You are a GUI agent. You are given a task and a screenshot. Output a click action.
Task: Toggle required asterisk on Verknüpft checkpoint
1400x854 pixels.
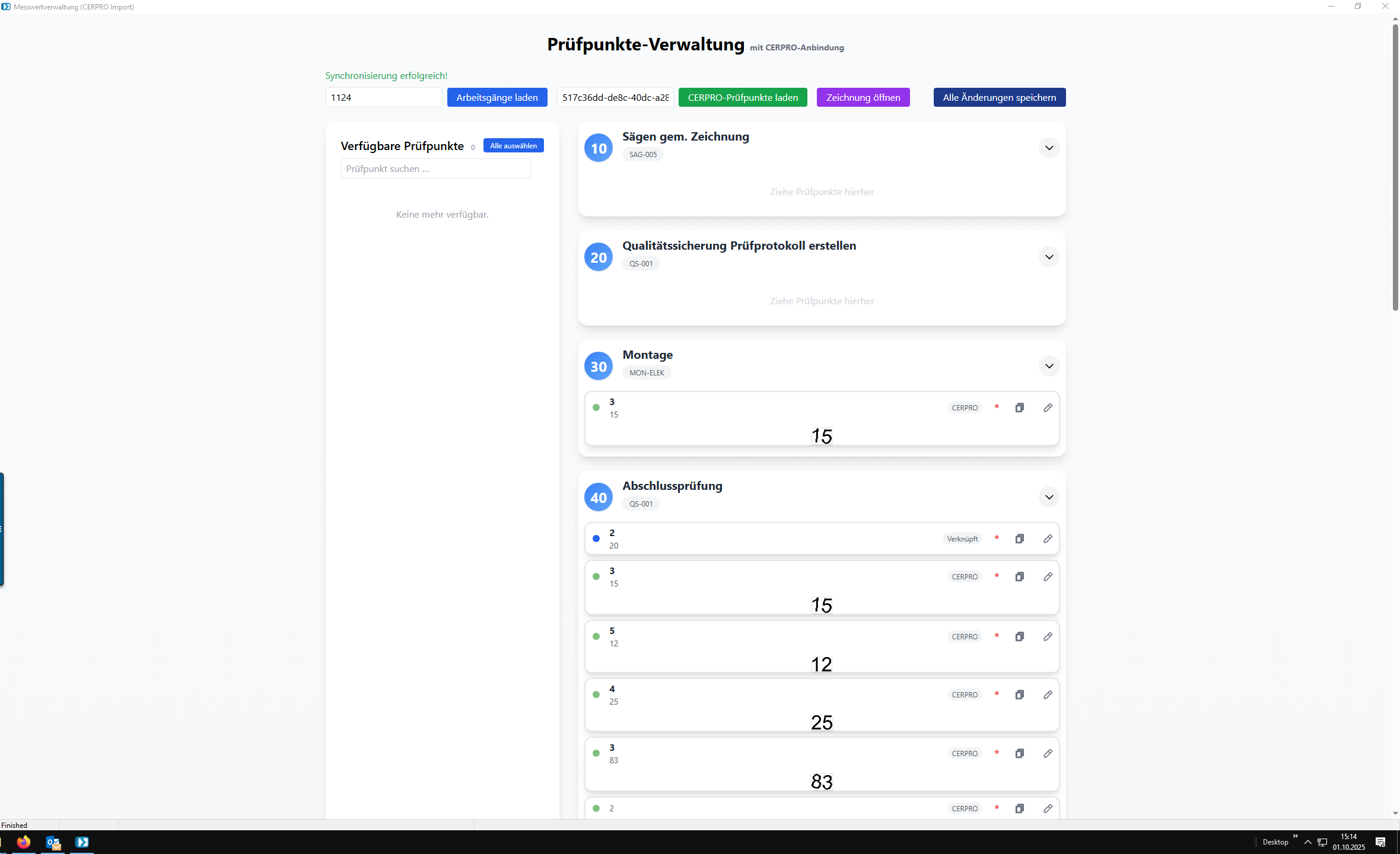tap(997, 538)
